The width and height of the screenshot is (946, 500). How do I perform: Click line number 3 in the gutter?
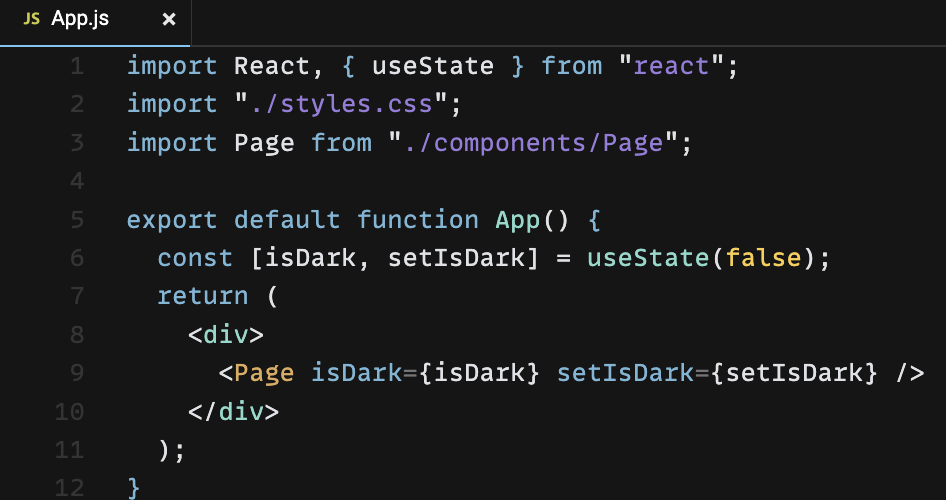point(77,143)
